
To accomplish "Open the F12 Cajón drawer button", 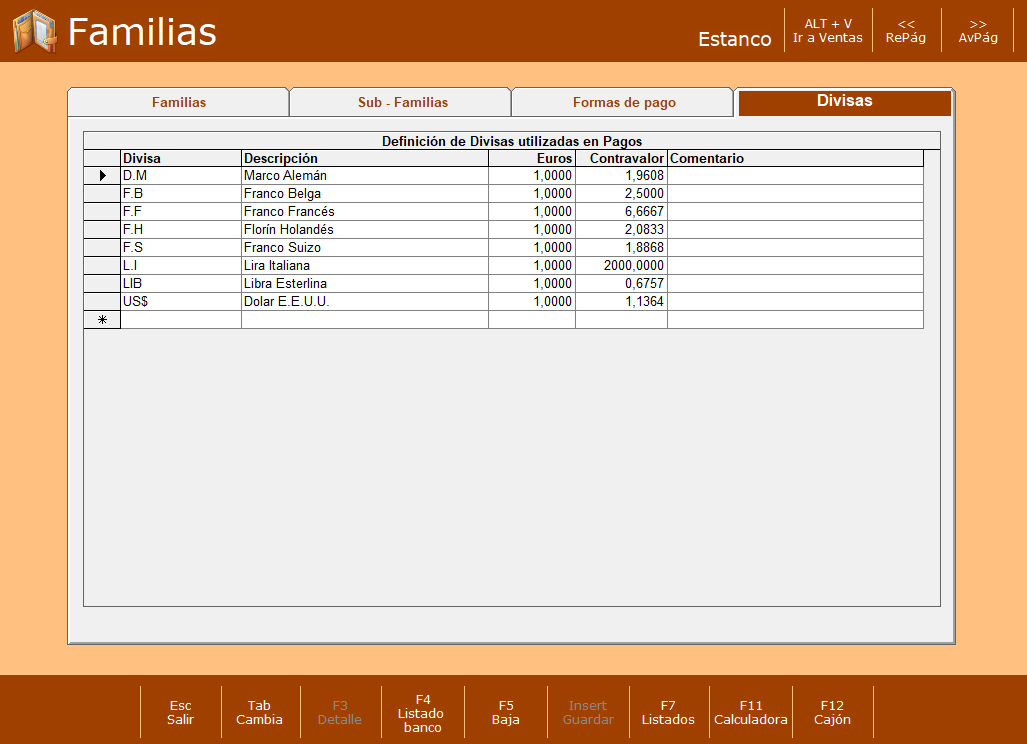I will coord(832,713).
